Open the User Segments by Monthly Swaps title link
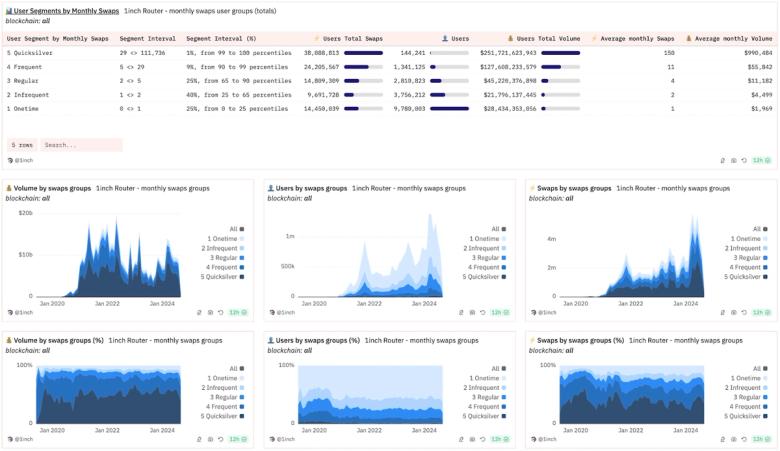780x451 pixels. pyautogui.click(x=66, y=10)
